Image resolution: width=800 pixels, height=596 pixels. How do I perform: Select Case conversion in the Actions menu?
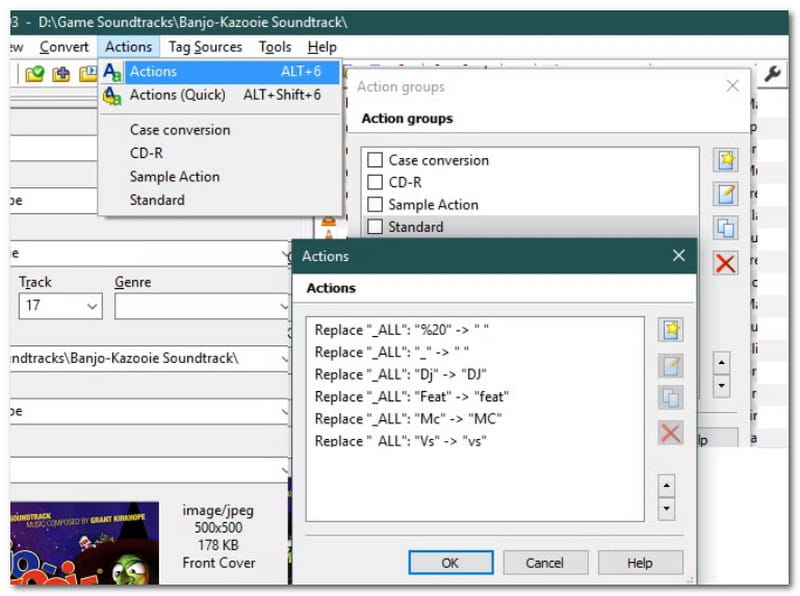(220, 130)
